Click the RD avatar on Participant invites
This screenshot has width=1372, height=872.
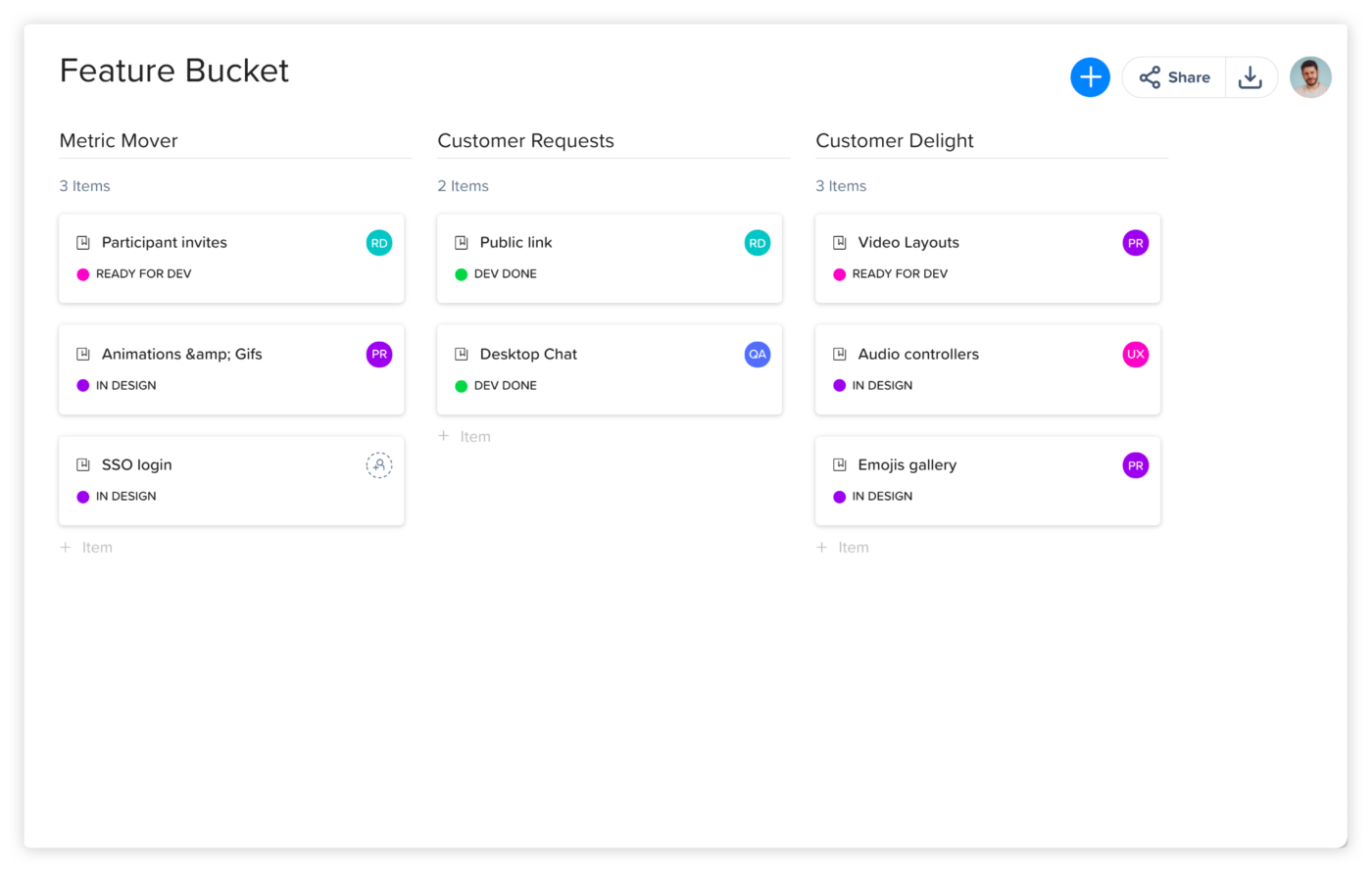pos(379,243)
